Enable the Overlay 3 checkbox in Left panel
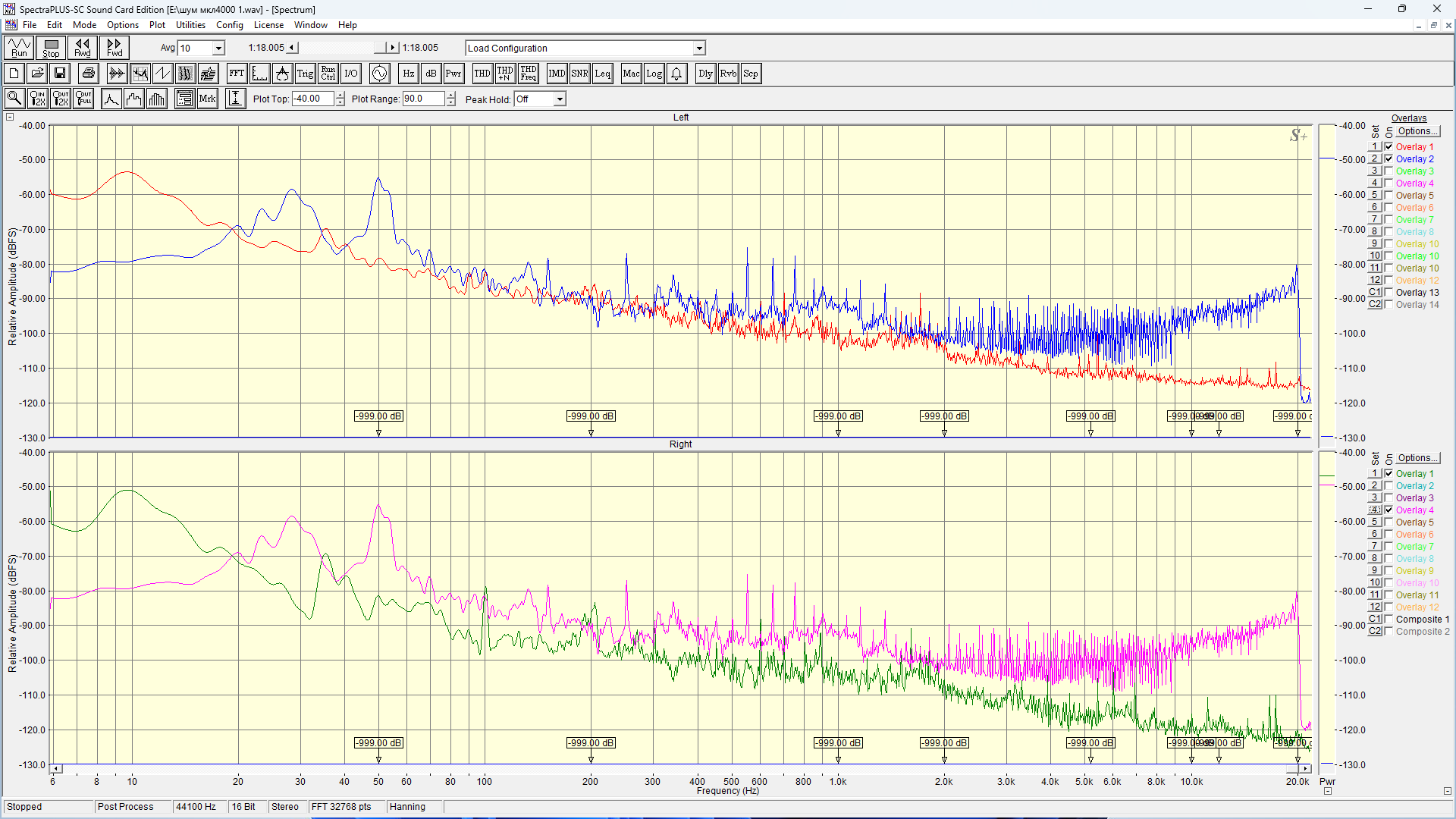The width and height of the screenshot is (1456, 819). click(x=1389, y=171)
